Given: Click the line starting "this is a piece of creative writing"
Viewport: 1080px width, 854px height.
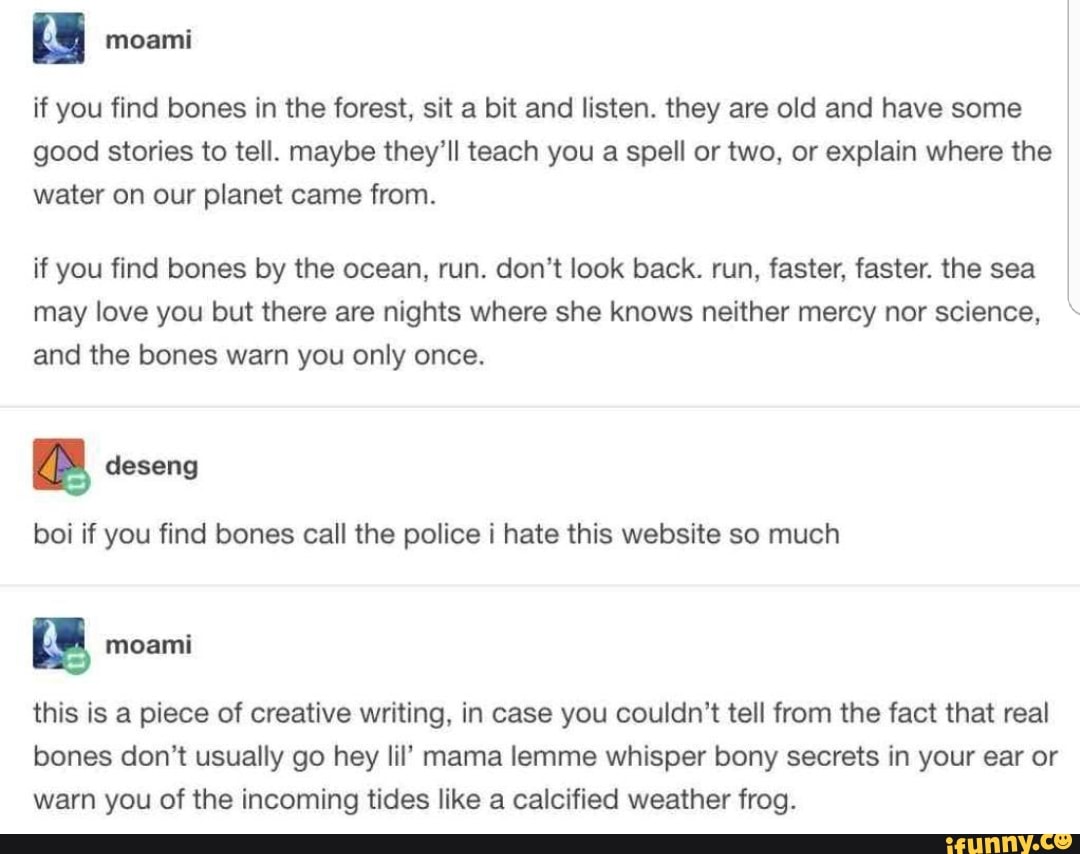Looking at the screenshot, I should [540, 713].
